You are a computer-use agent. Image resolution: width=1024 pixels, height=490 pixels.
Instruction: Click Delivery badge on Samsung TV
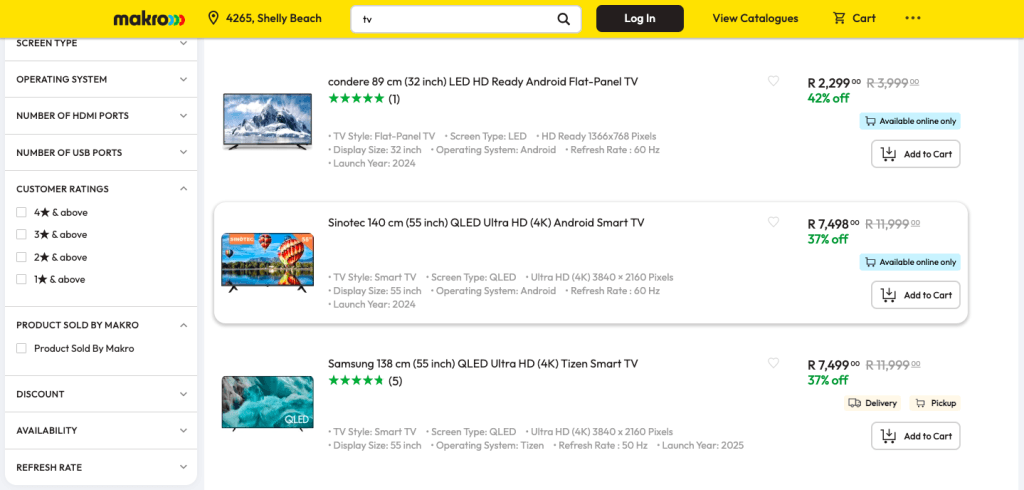(x=872, y=403)
